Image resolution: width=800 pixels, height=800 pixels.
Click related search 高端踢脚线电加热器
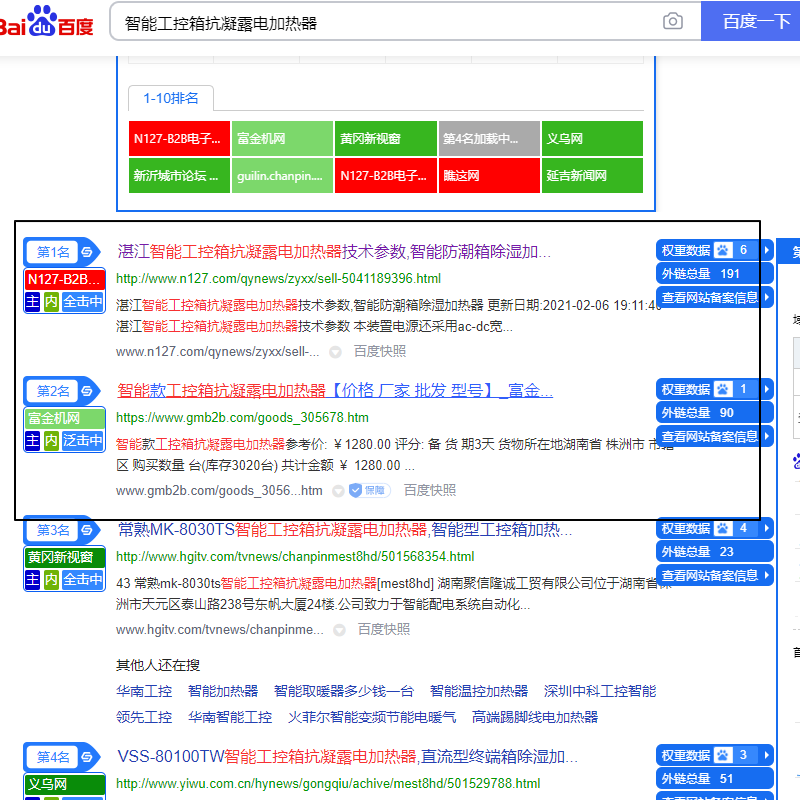click(535, 717)
